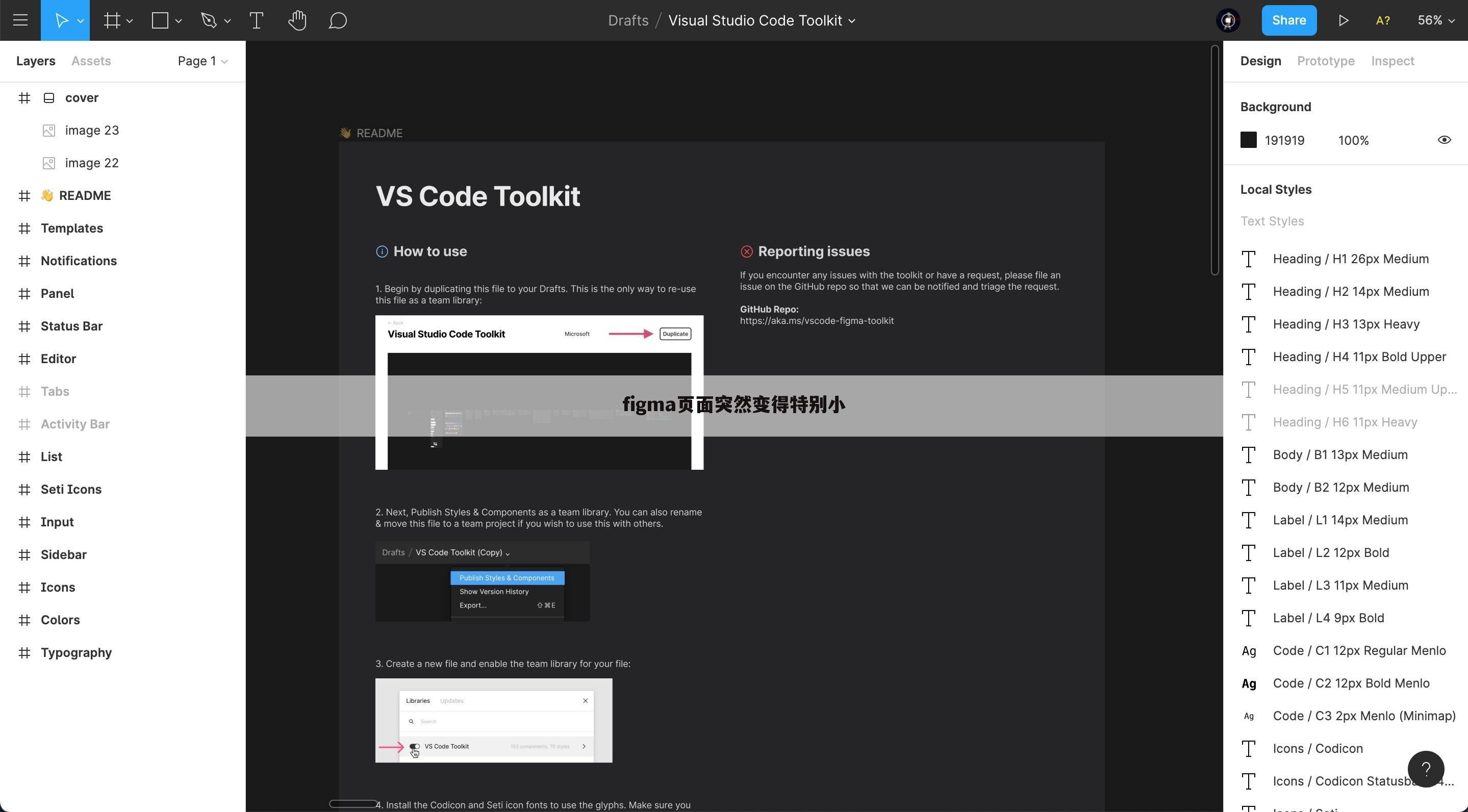Select the Frame tool

coord(112,20)
